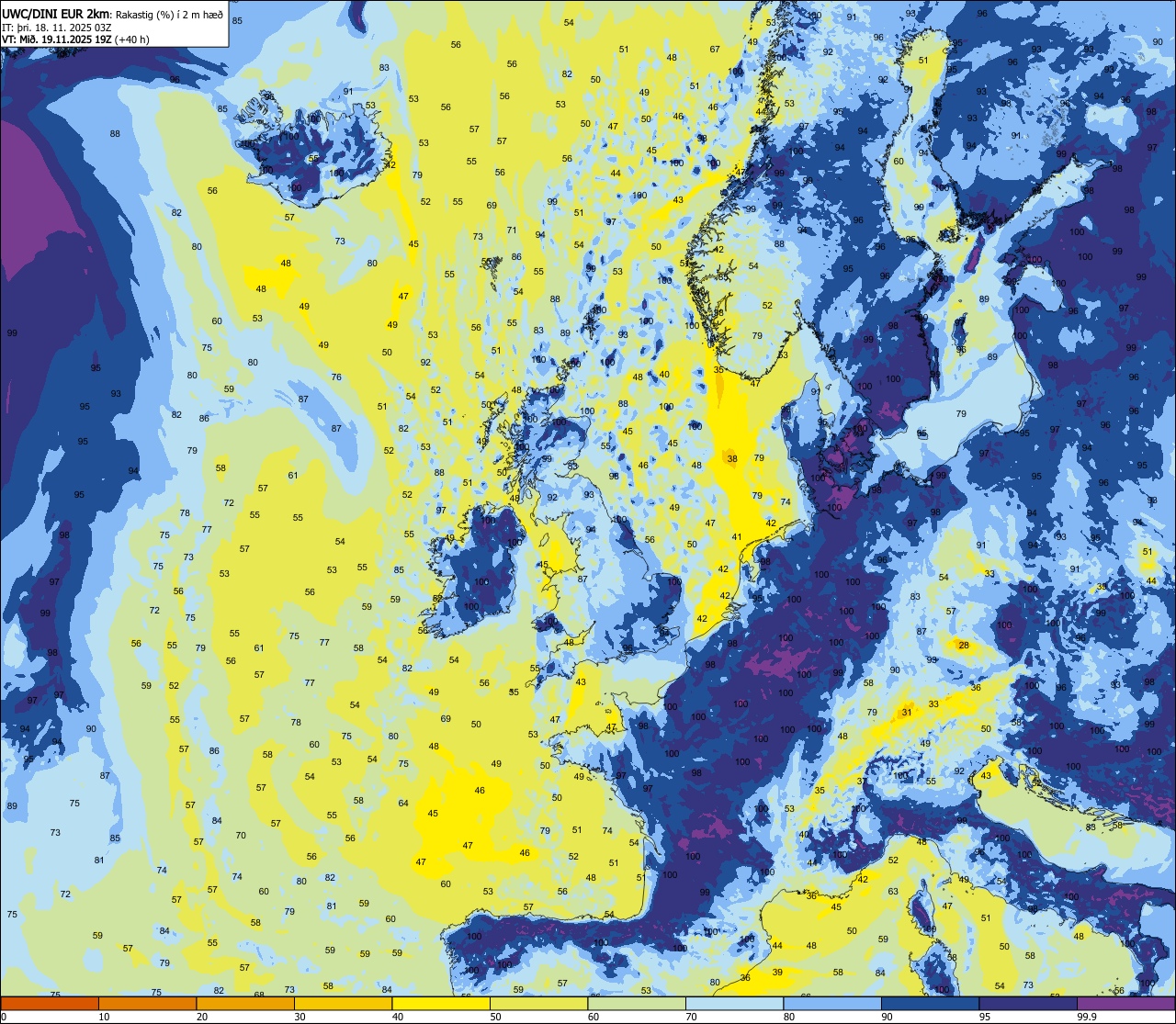Click the legend tick label "99.9"
This screenshot has width=1176, height=1024.
click(x=1088, y=1017)
